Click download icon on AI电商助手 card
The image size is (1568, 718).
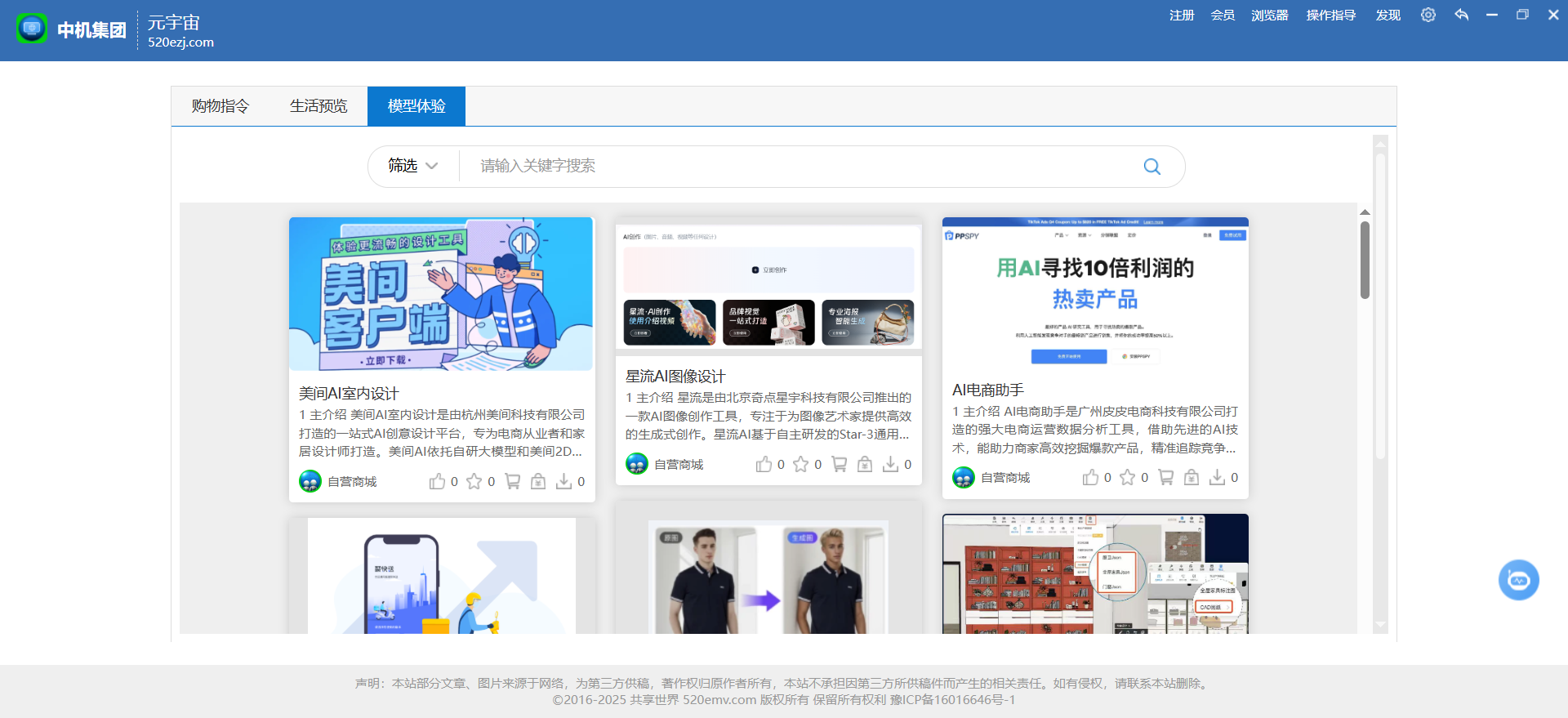click(1217, 478)
